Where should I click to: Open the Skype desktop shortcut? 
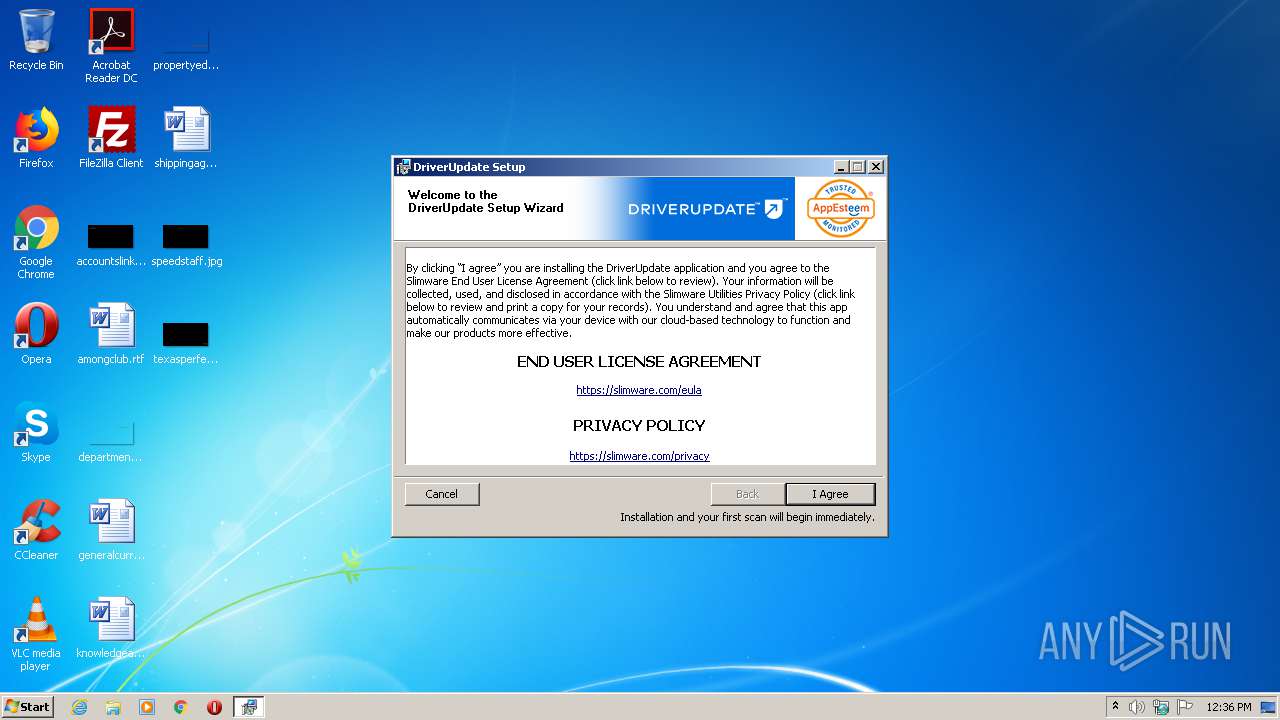pos(36,432)
